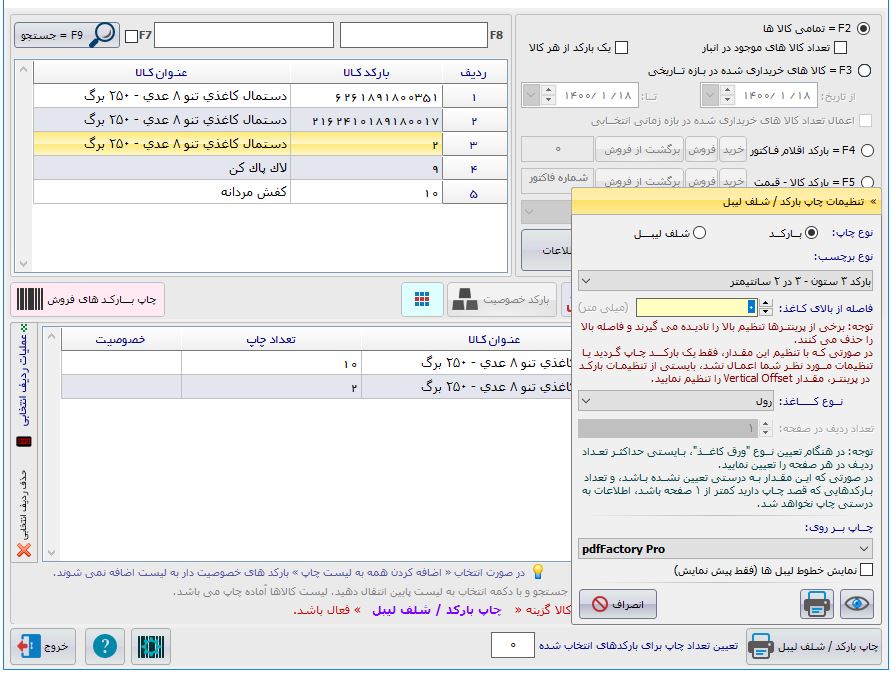Click چاپ بارکد های فروش button
Image resolution: width=891 pixels, height=673 pixels.
point(88,299)
